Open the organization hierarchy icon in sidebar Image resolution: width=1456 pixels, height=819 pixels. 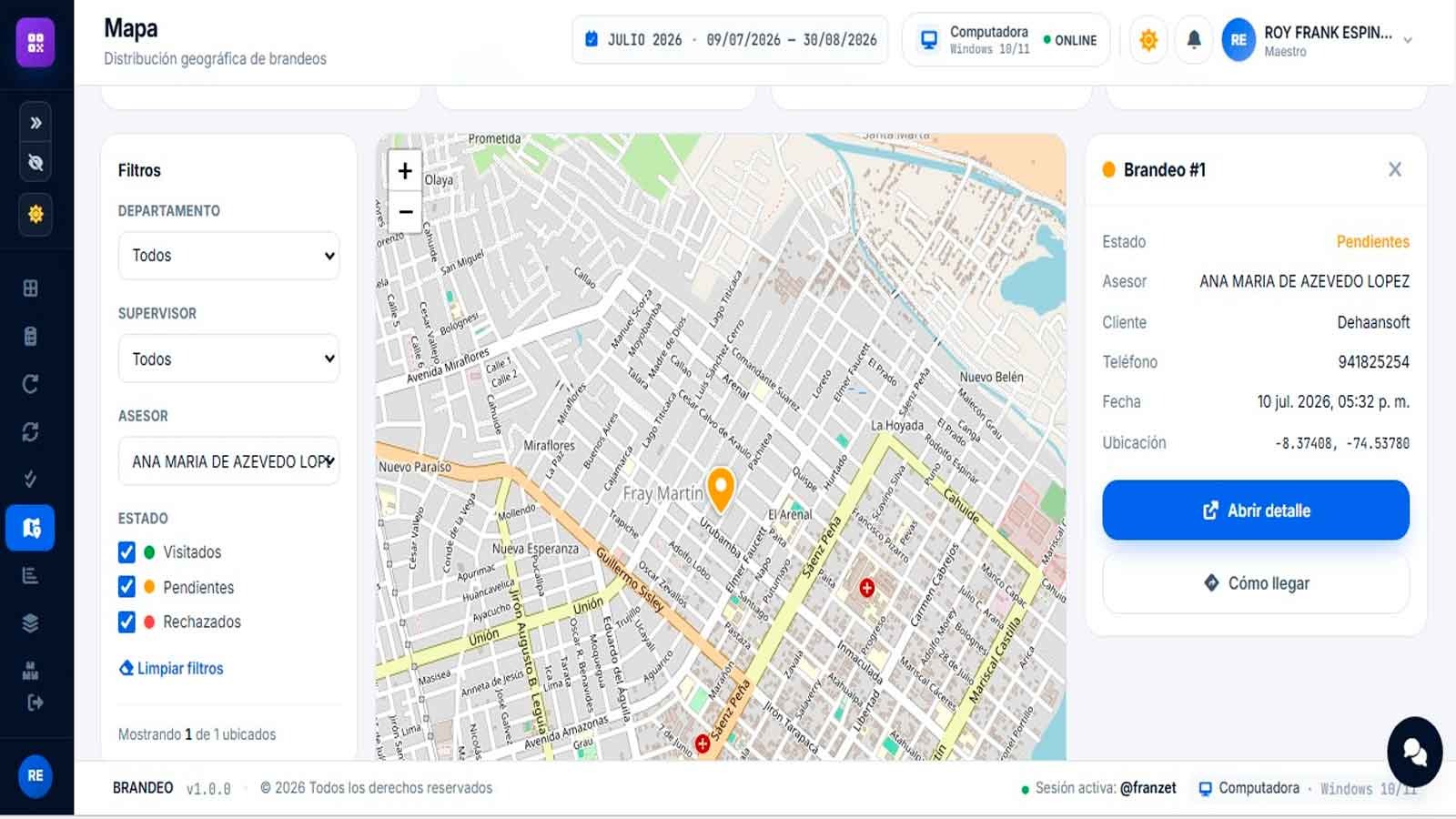(x=30, y=671)
